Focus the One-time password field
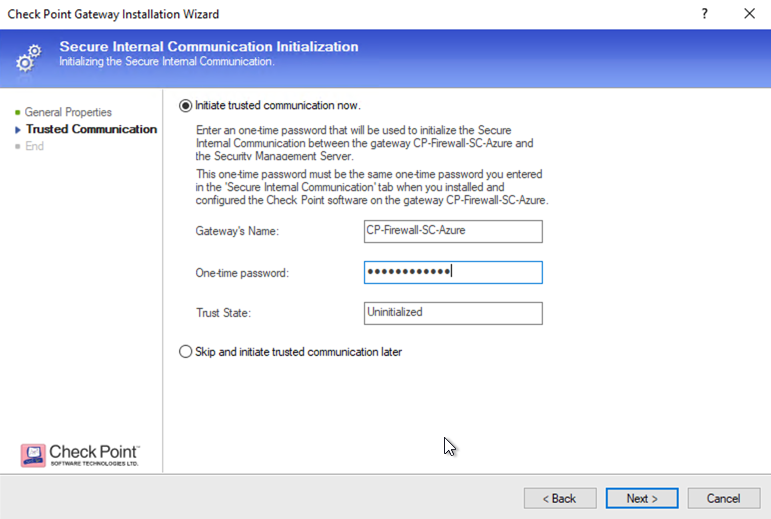Viewport: 771px width, 519px height. 453,272
